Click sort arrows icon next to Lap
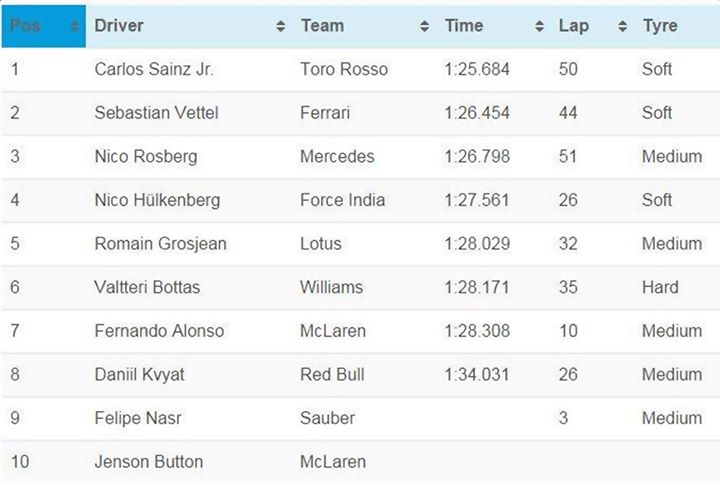This screenshot has height=499, width=720. (622, 27)
